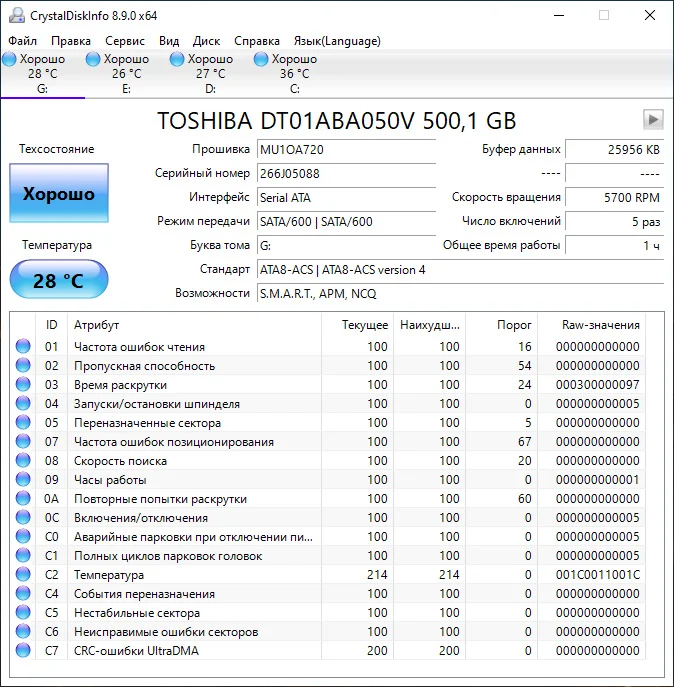The width and height of the screenshot is (674, 687).
Task: Click the Наихудш... column header
Action: pos(429,325)
